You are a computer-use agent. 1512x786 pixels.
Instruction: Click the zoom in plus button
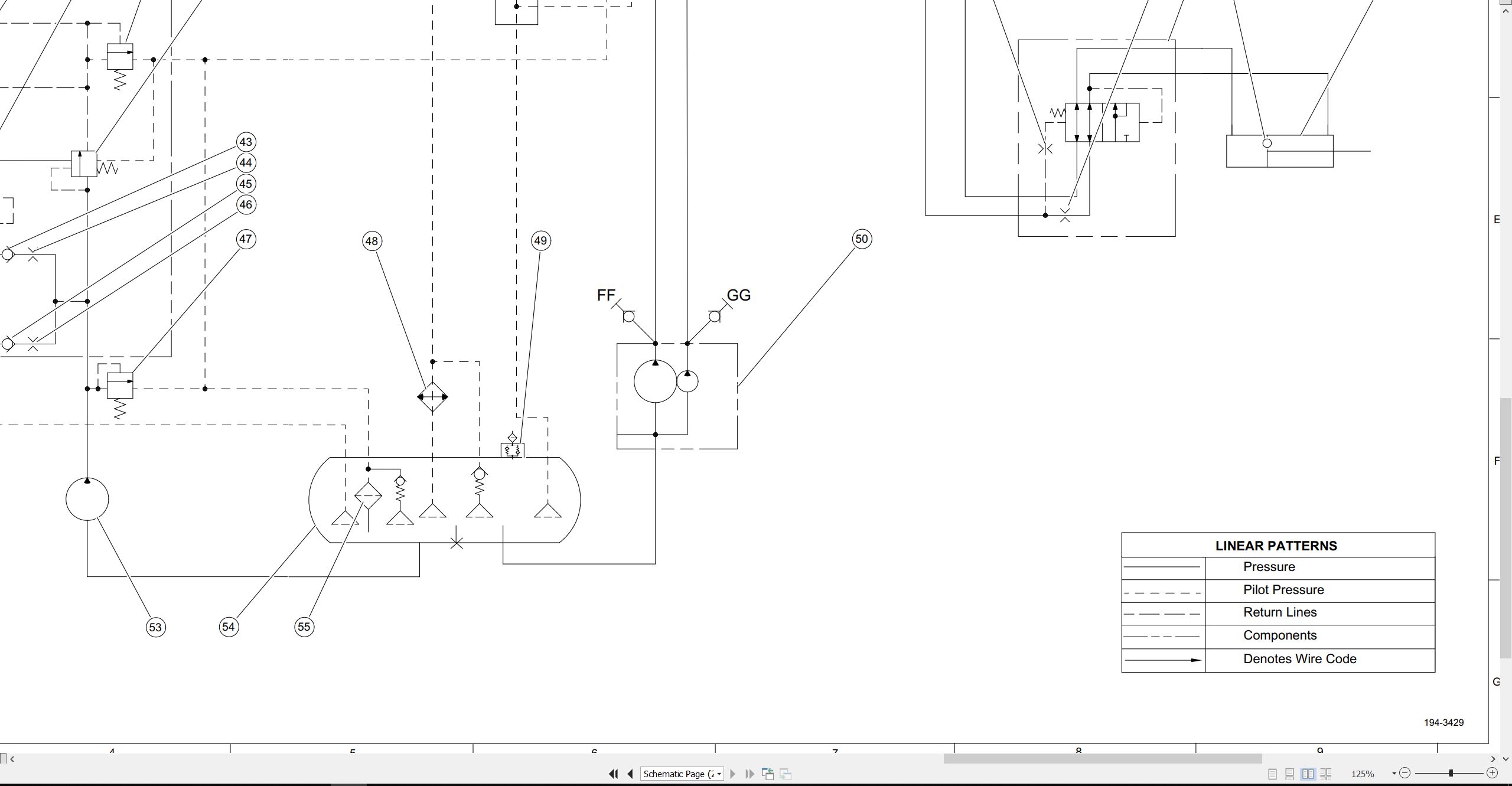1492,773
